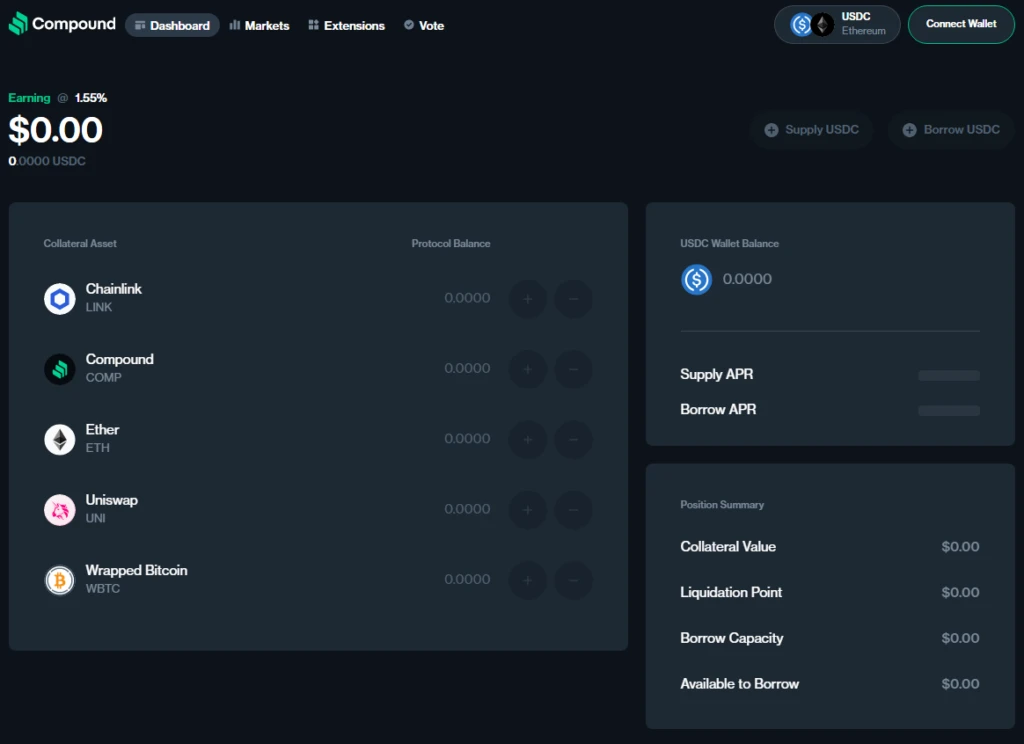The image size is (1024, 744).
Task: Click the Connect Wallet button
Action: 961,24
